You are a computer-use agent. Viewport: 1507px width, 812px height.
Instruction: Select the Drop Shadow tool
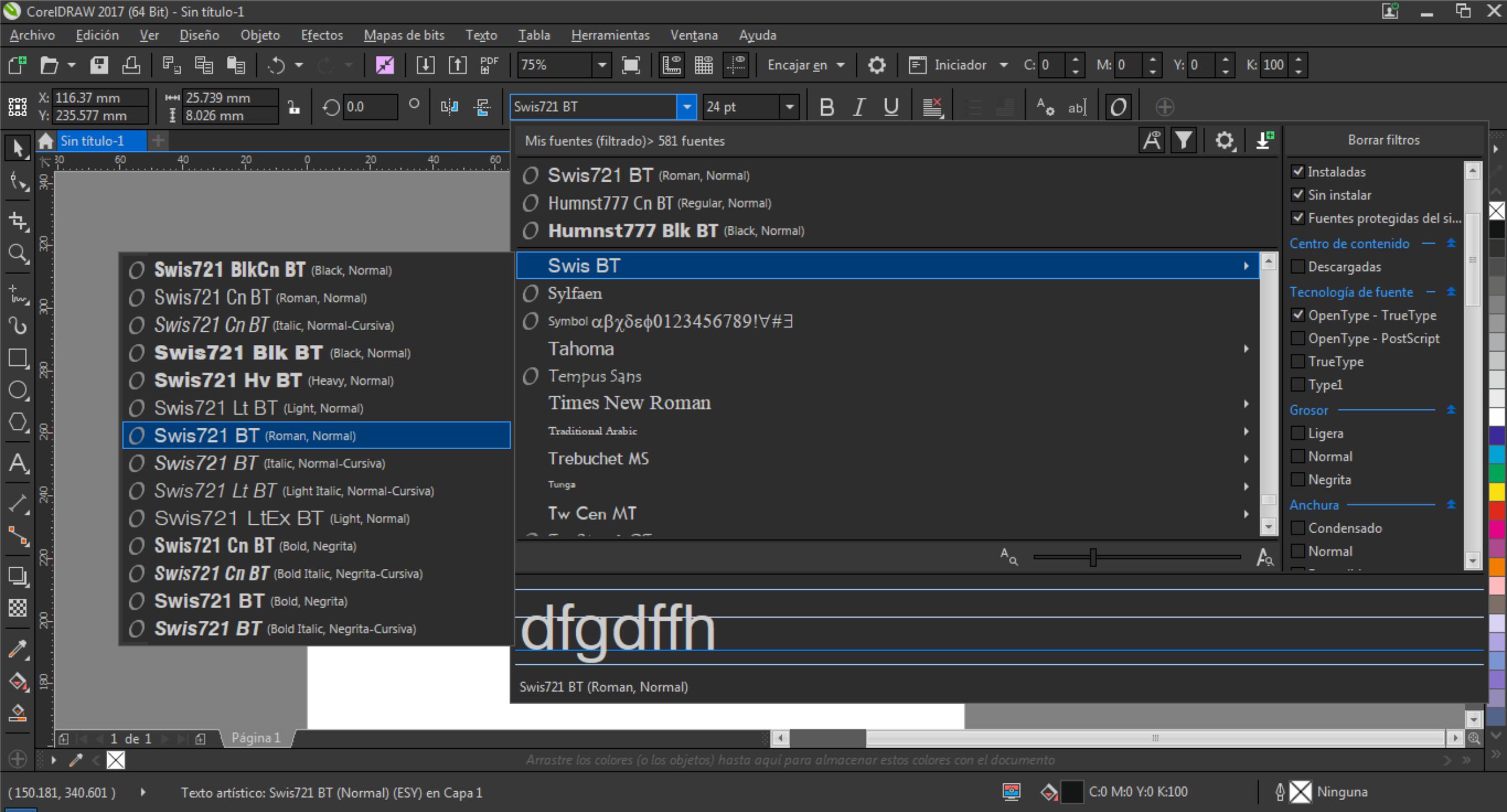[x=17, y=575]
